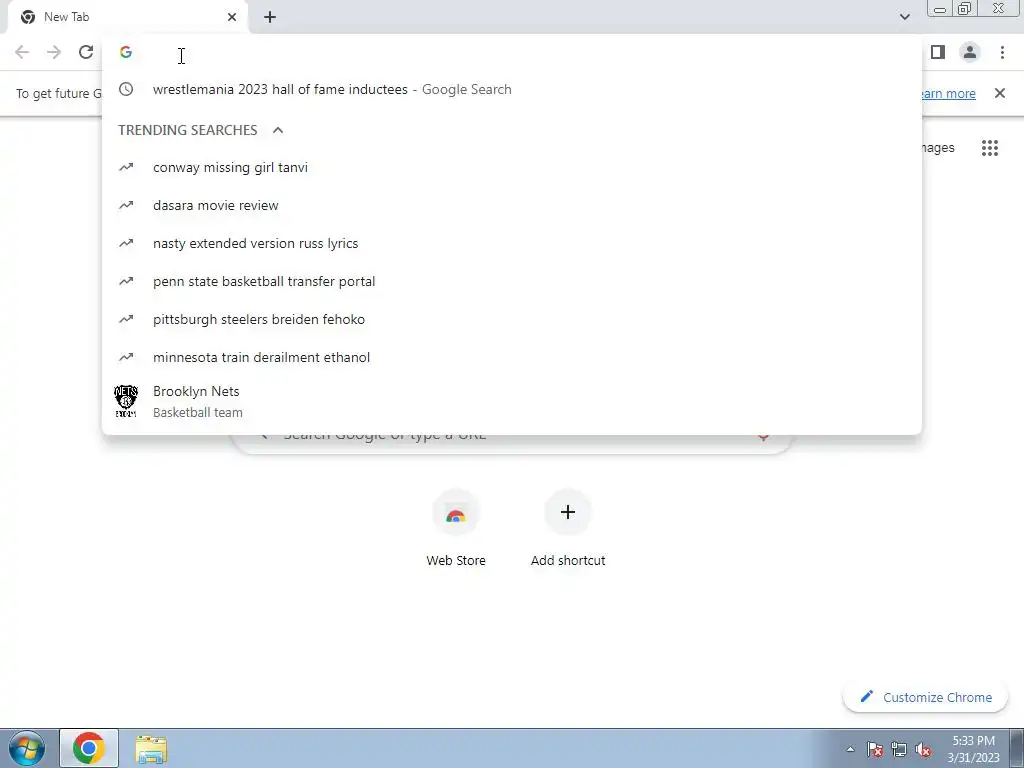Image resolution: width=1024 pixels, height=768 pixels.
Task: Collapse the Trending Searches section
Action: point(278,130)
